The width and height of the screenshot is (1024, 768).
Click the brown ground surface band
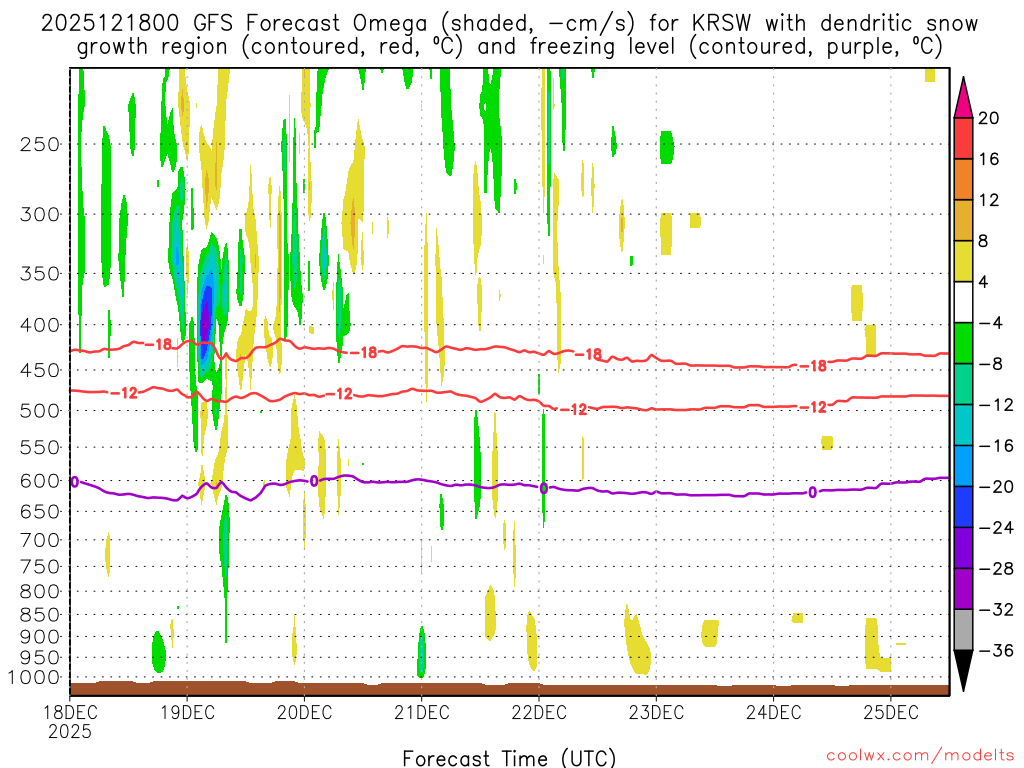click(509, 689)
